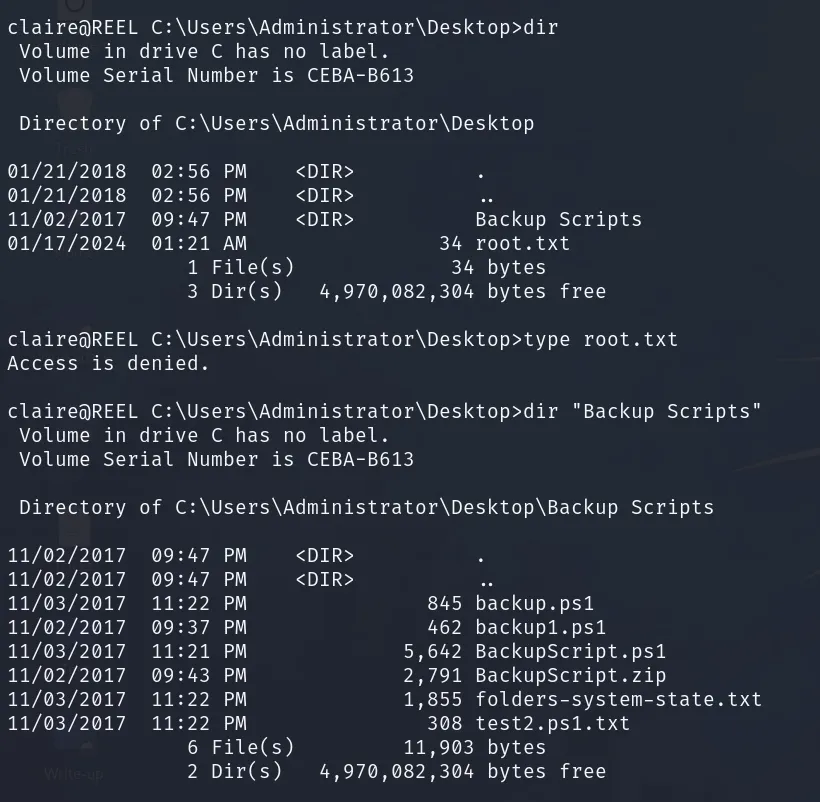Click backup1.ps1 in the file listing
Viewport: 820px width, 802px height.
(540, 627)
